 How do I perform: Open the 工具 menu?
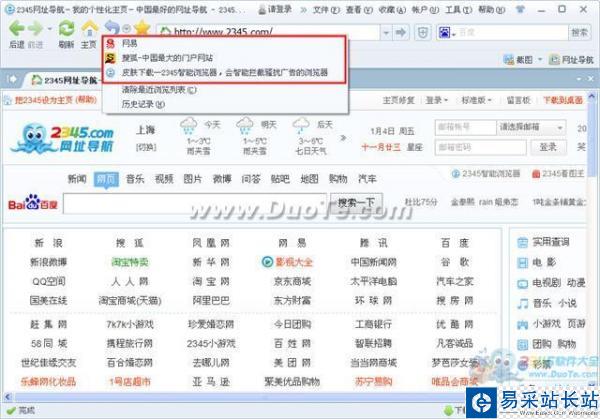(458, 10)
